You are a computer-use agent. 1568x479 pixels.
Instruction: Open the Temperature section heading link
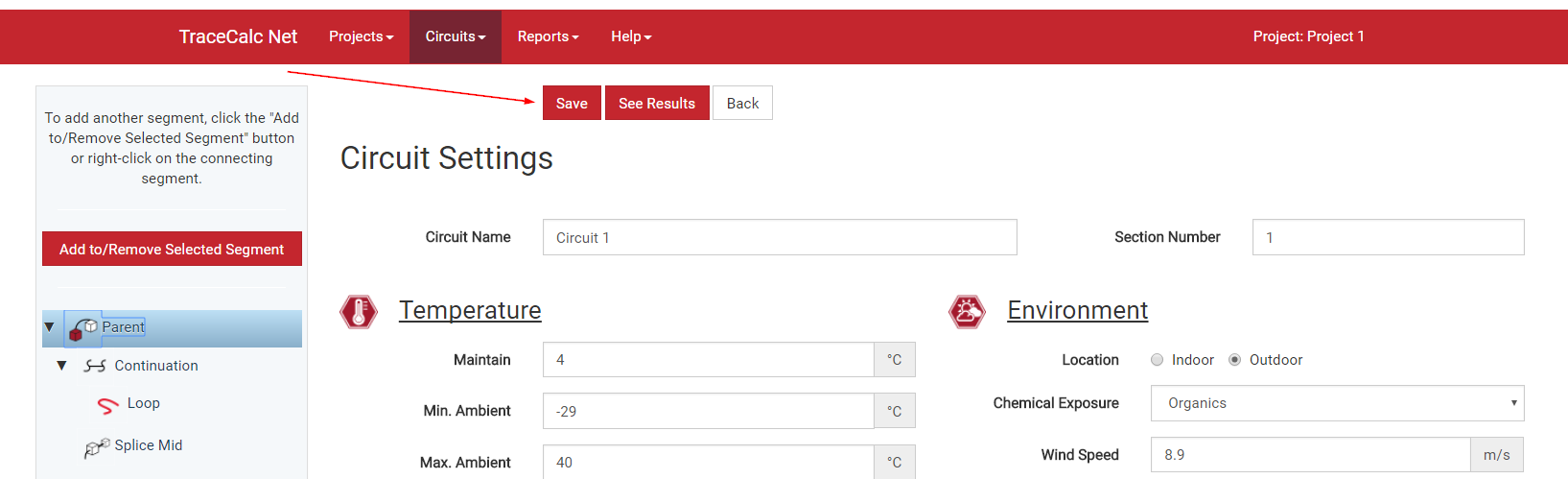470,310
